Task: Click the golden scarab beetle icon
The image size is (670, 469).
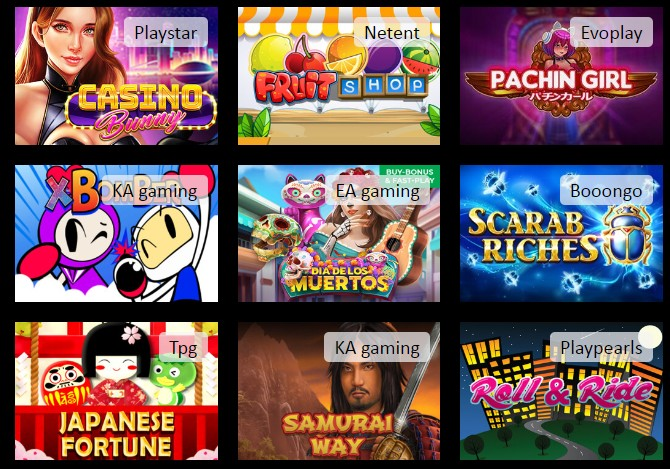Action: coord(627,235)
